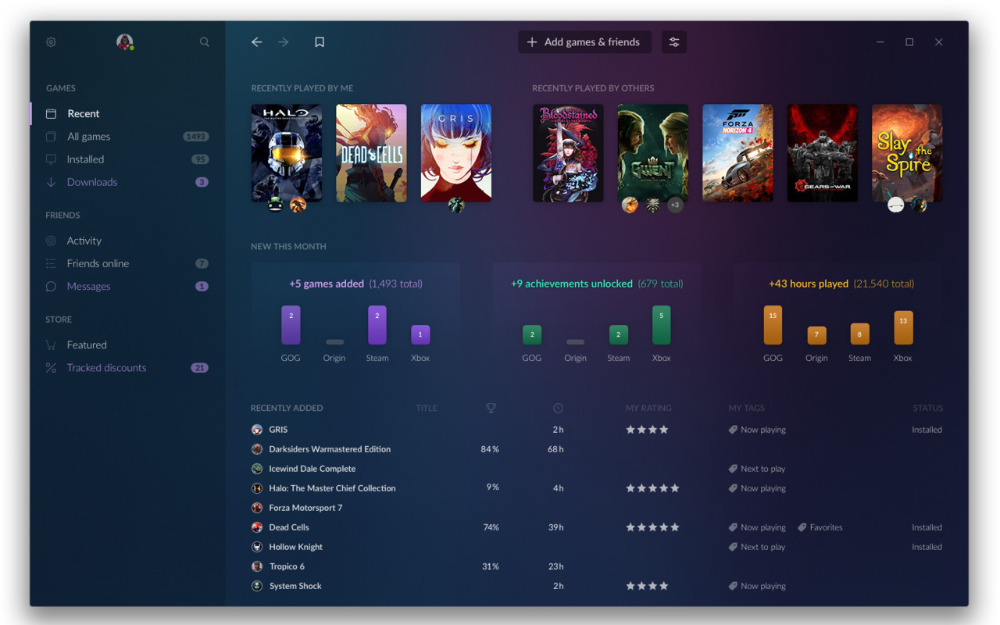Screen dimensions: 1000x625
Task: Open the view filter sliders icon
Action: tap(674, 42)
